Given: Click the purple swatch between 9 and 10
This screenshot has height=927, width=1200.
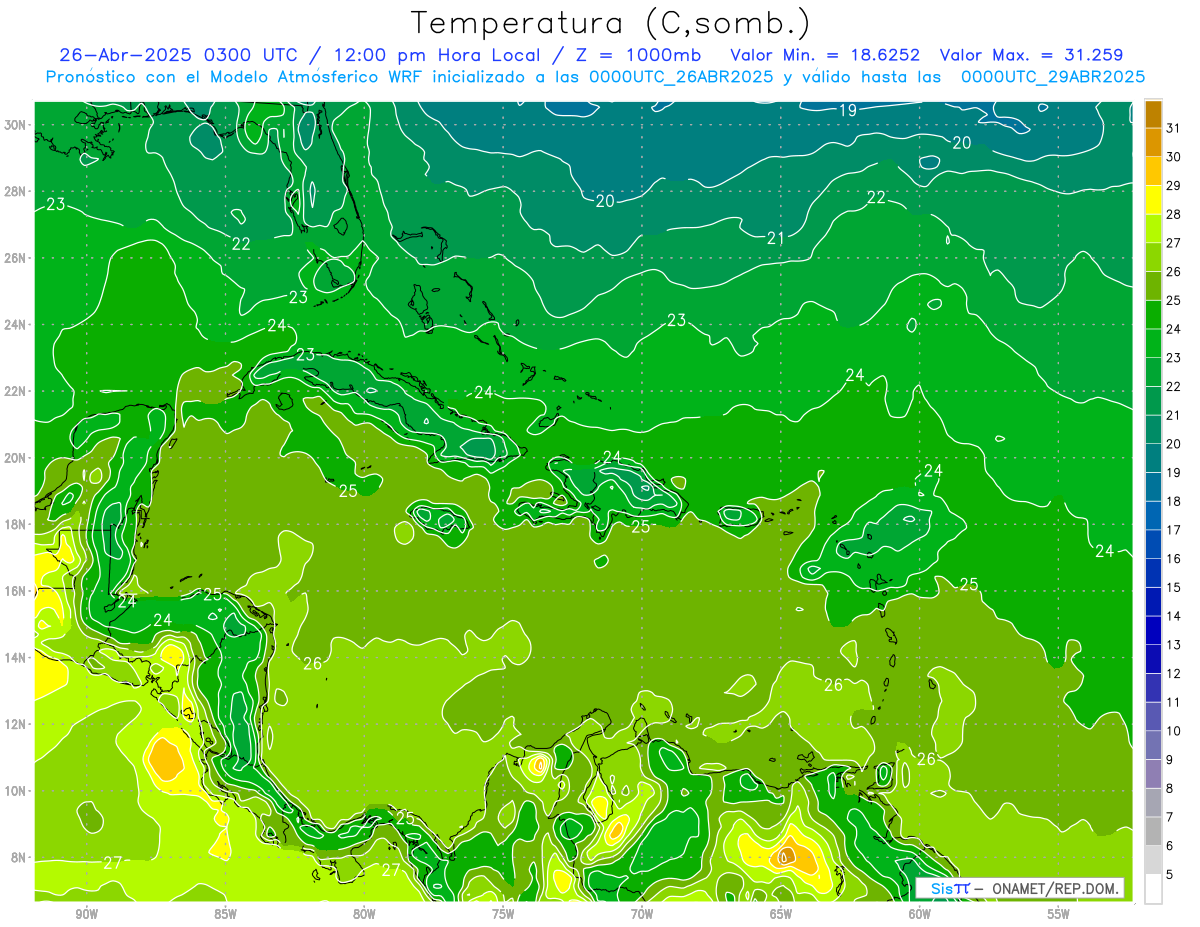Looking at the screenshot, I should tap(1153, 745).
